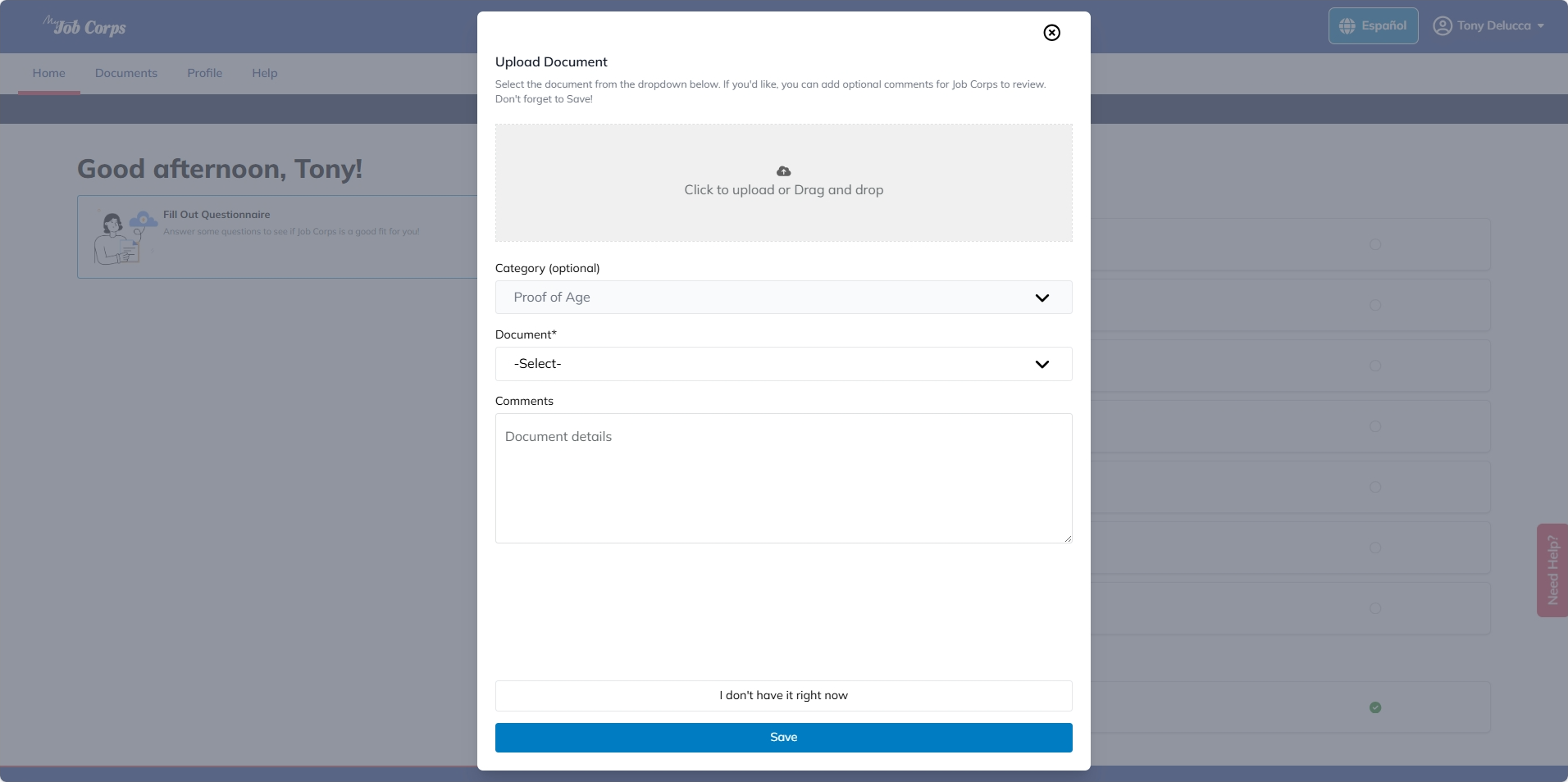Open the Proof of Age category dropdown
Viewport: 1568px width, 782px height.
(784, 298)
